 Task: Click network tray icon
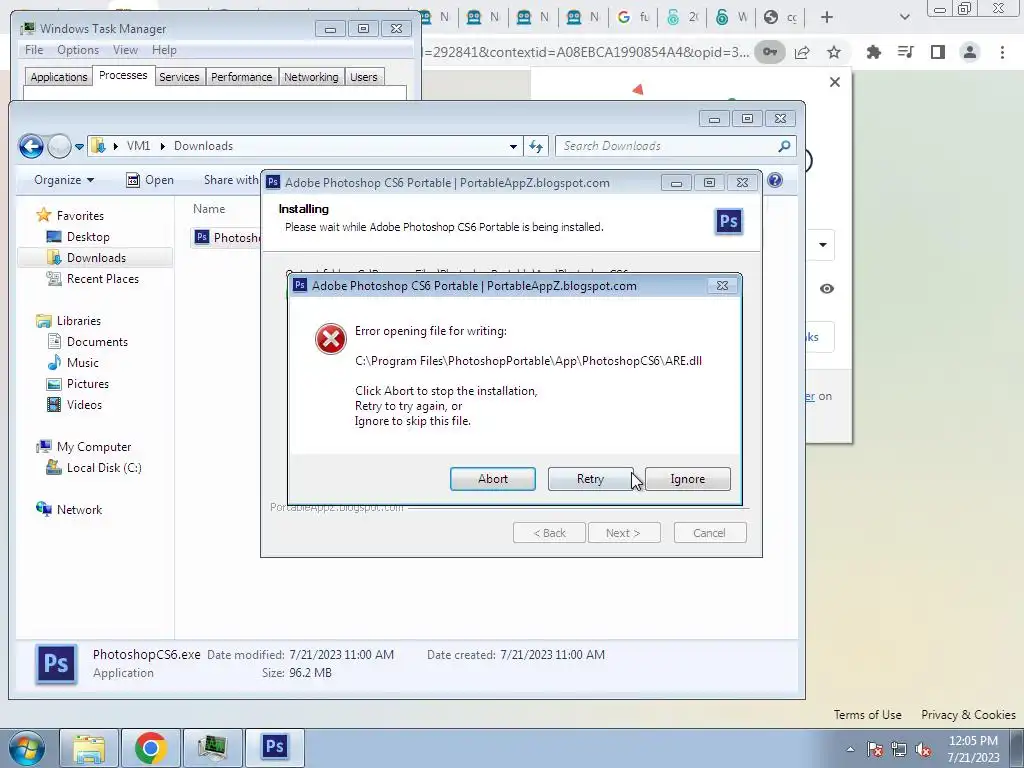(x=899, y=750)
